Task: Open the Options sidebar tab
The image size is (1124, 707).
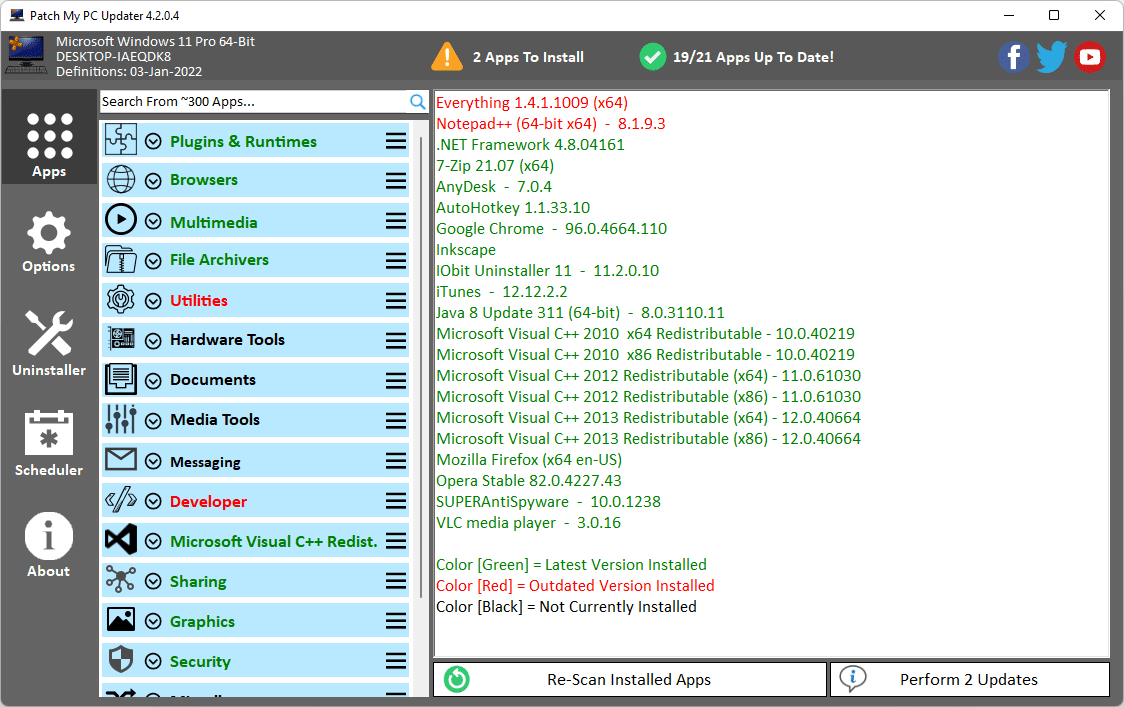Action: tap(49, 242)
